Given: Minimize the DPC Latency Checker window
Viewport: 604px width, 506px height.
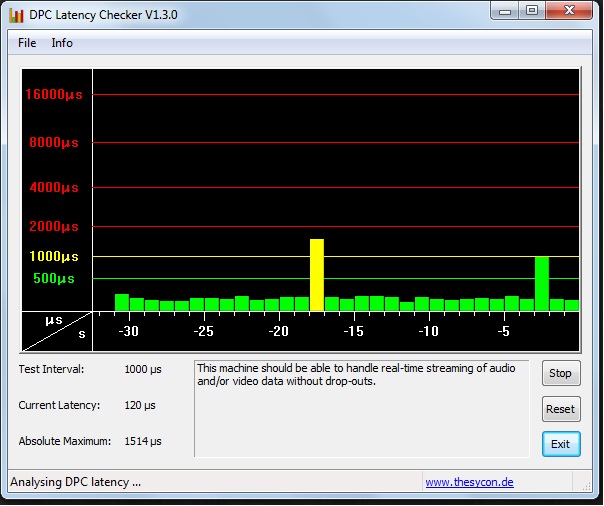Looking at the screenshot, I should pyautogui.click(x=504, y=12).
